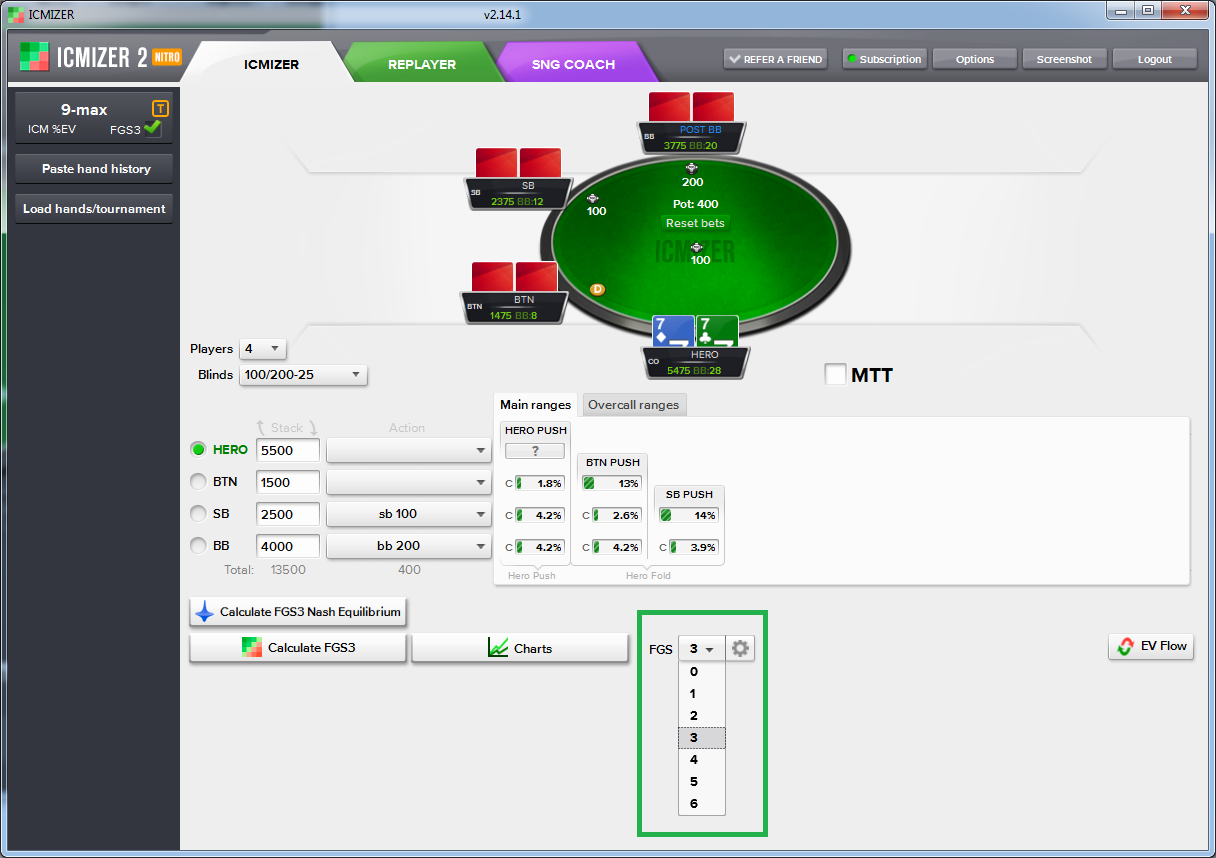1216x858 pixels.
Task: Click the SB seat plate on table
Action: point(518,193)
